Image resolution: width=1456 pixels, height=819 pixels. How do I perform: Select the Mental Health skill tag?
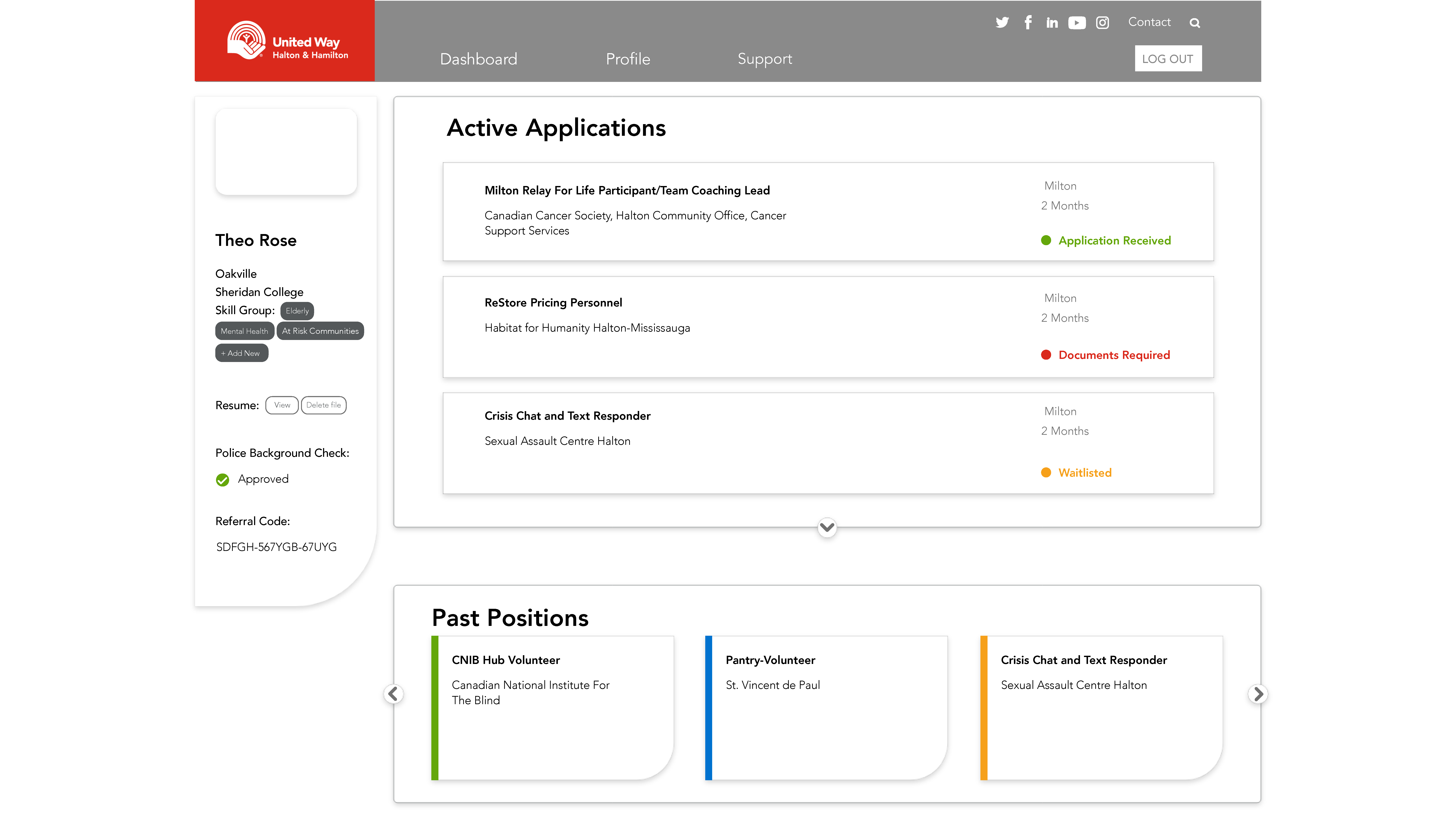click(x=245, y=331)
